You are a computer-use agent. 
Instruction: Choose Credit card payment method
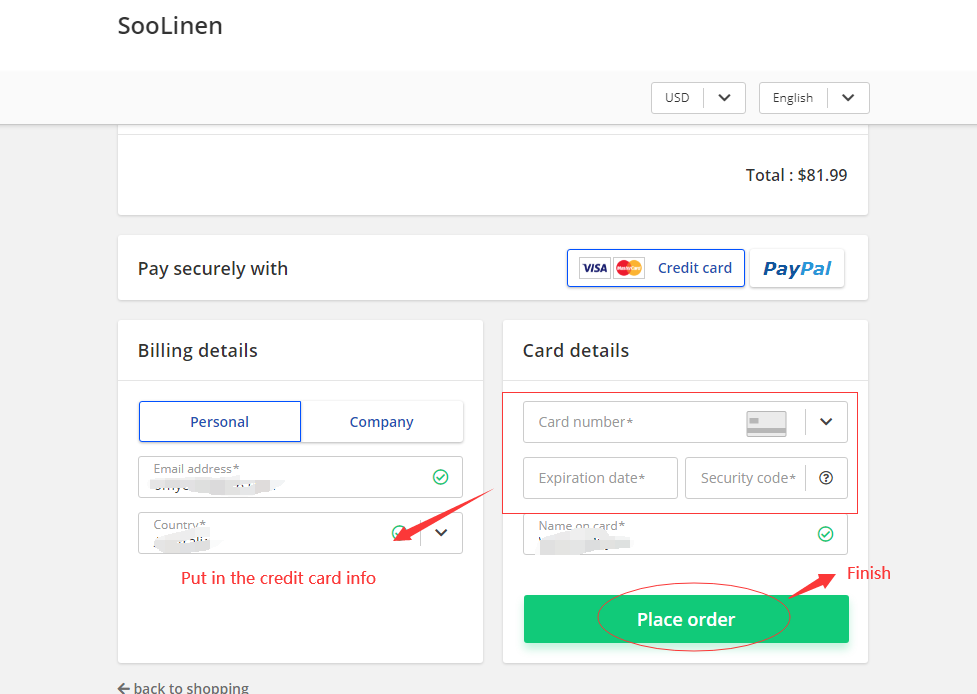[655, 268]
